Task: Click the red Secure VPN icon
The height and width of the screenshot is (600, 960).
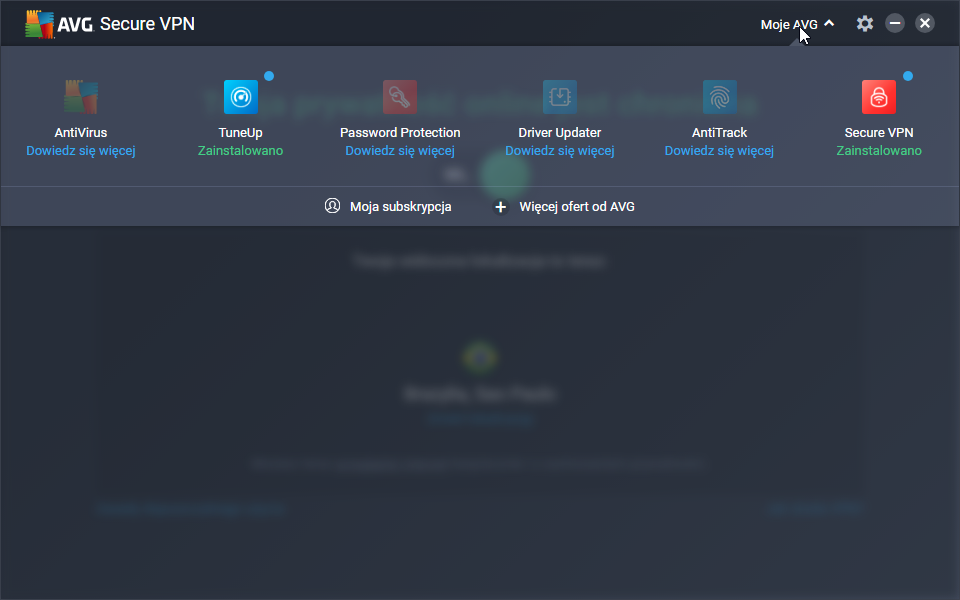Action: 879,97
